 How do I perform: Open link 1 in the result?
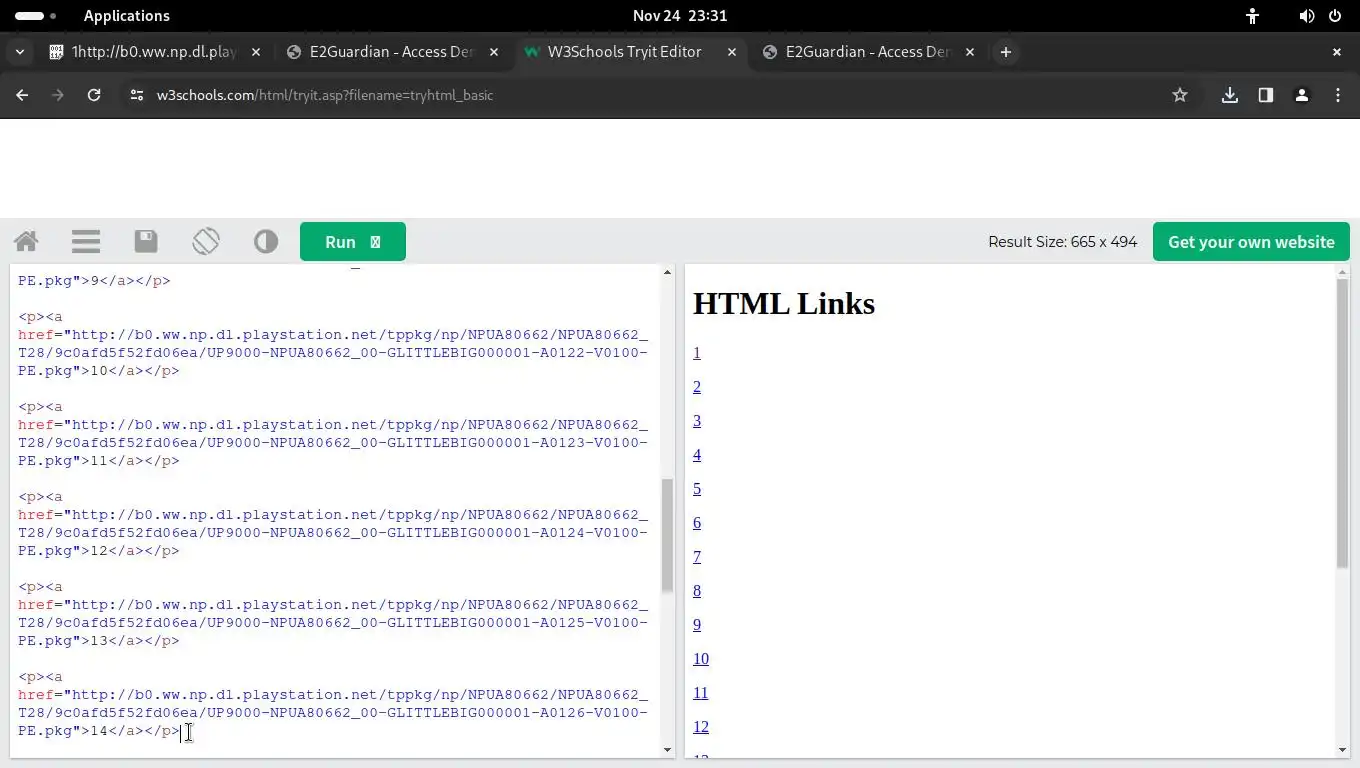697,353
